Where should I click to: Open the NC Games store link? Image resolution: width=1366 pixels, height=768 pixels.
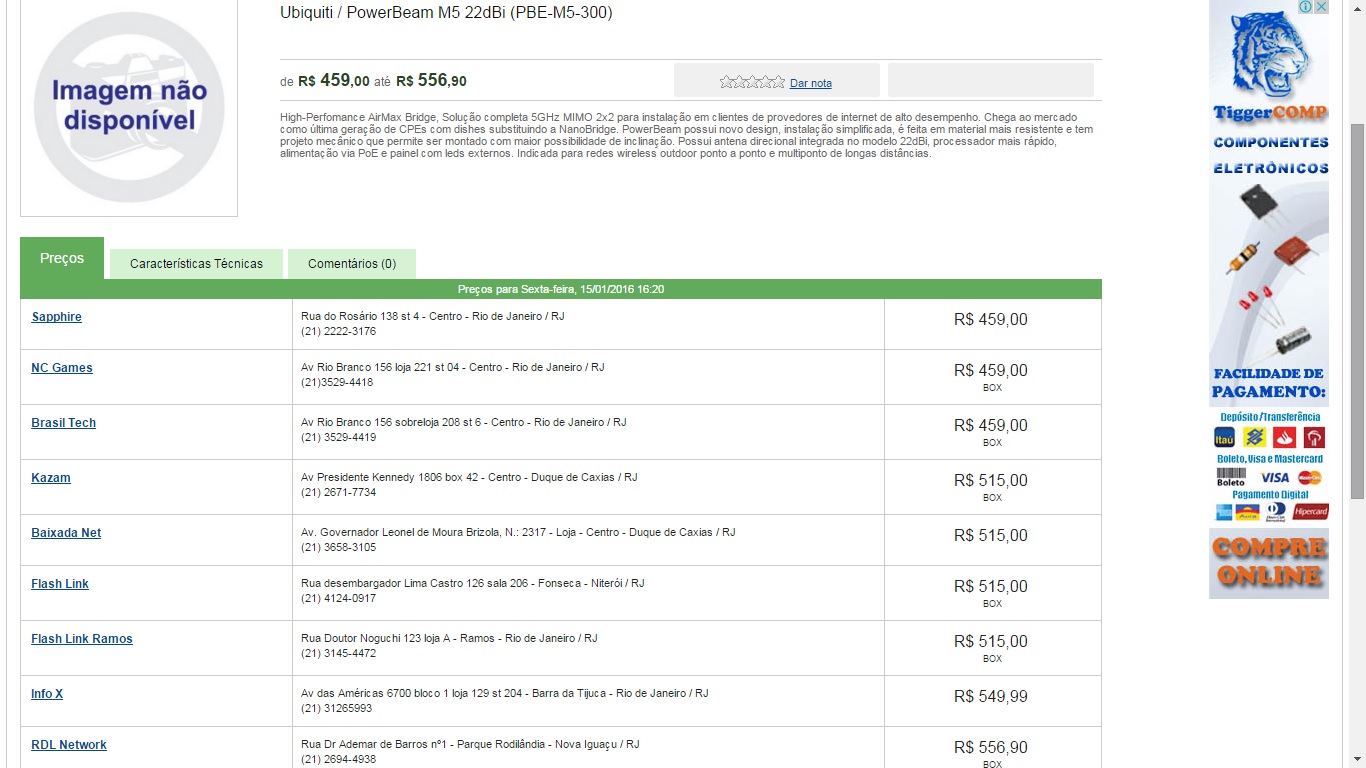point(62,368)
